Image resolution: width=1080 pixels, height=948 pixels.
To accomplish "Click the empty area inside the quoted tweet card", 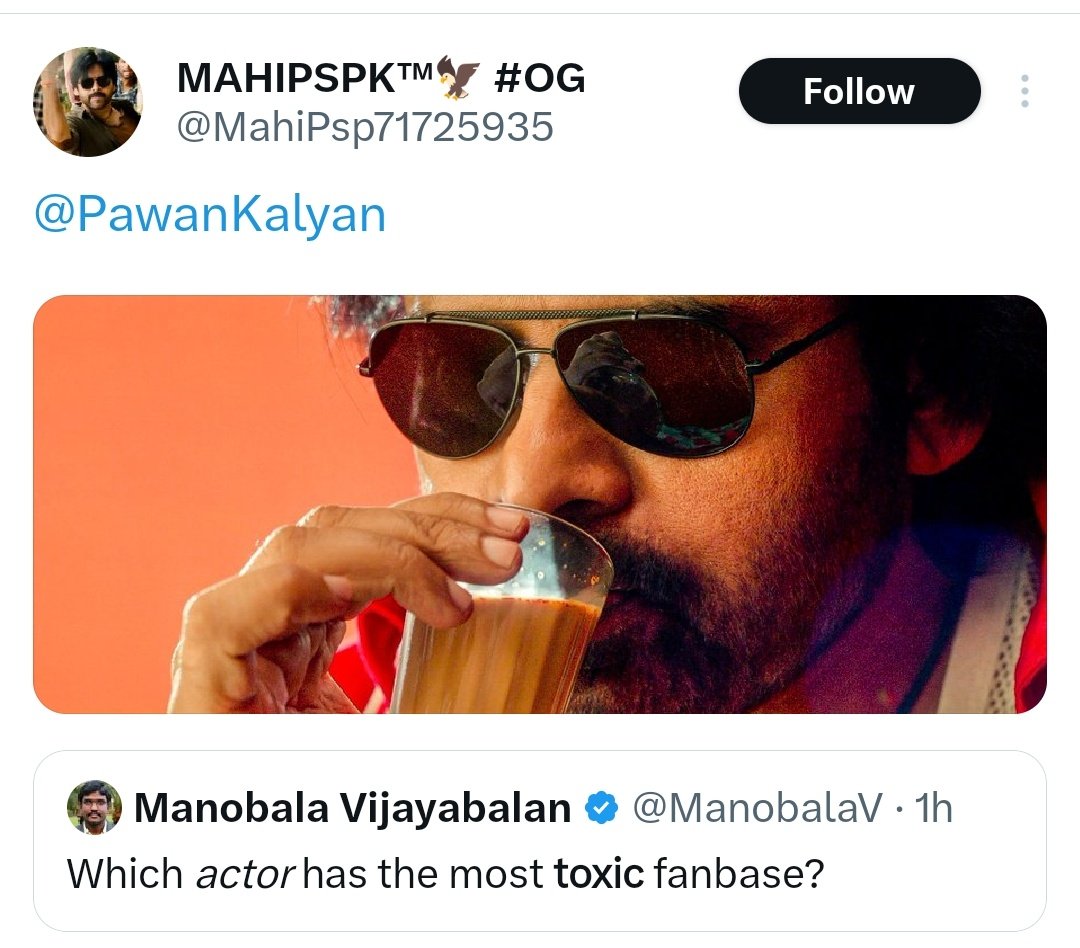I will coord(930,874).
